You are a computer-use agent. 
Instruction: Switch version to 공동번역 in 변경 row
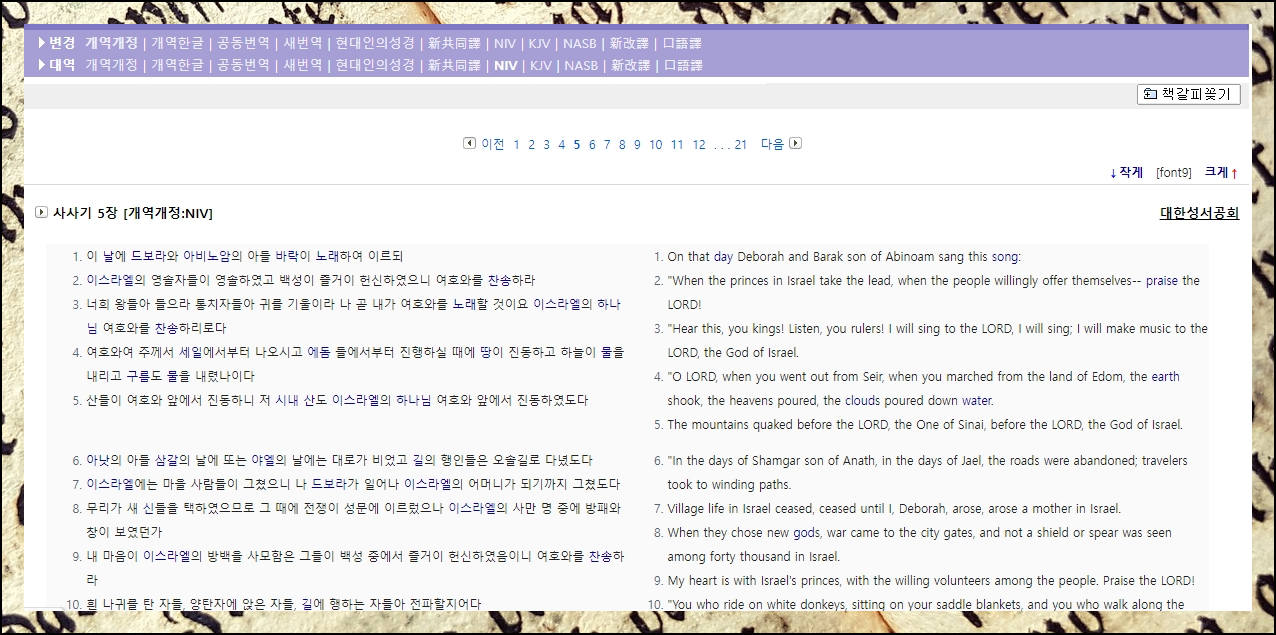click(243, 43)
